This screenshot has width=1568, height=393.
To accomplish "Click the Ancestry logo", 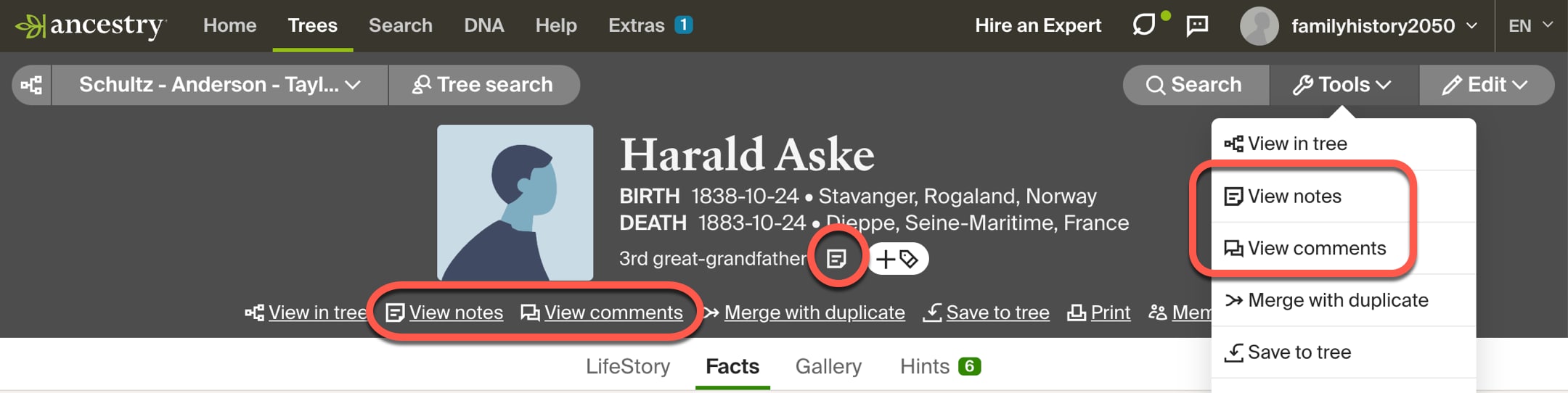I will click(91, 26).
